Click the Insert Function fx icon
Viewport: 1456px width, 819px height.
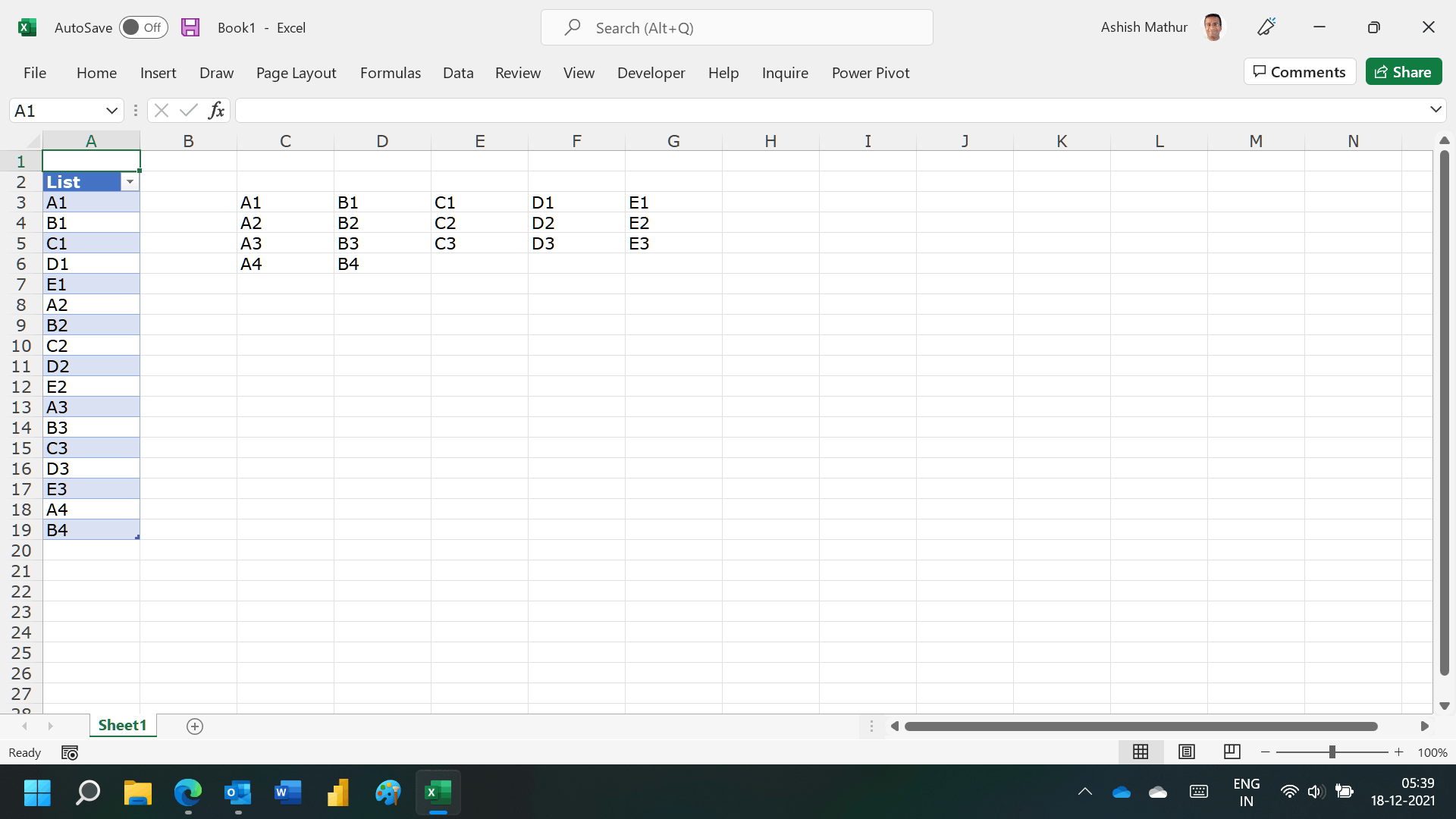point(216,111)
